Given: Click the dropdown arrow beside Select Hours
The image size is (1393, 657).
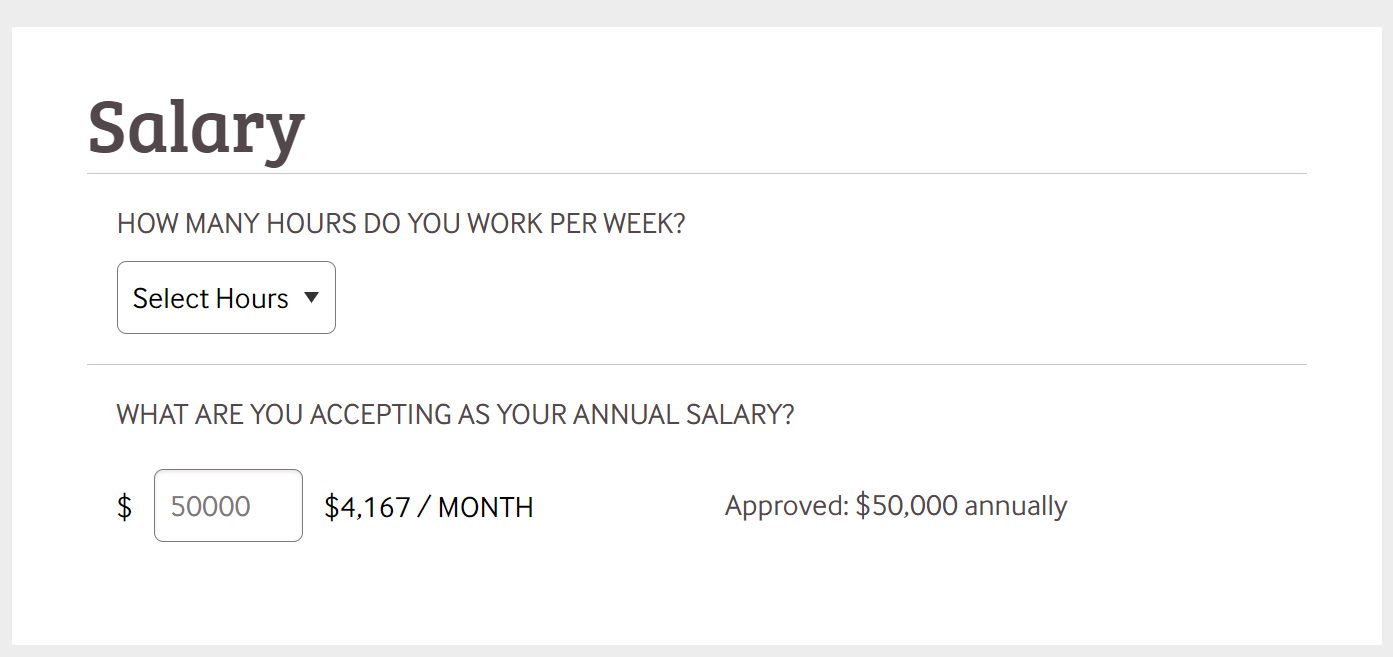Looking at the screenshot, I should click(311, 297).
